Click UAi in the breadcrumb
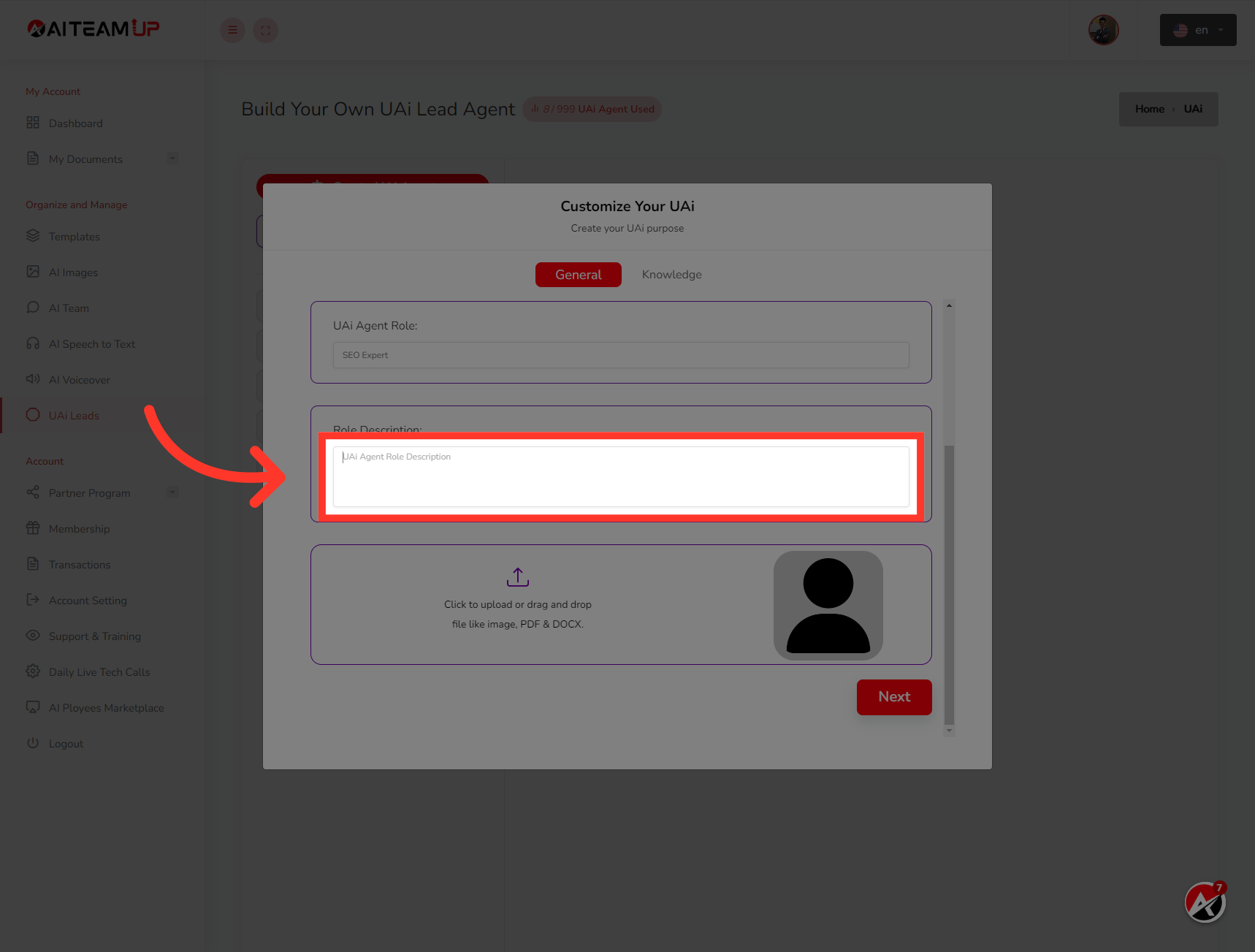1255x952 pixels. coord(1192,109)
